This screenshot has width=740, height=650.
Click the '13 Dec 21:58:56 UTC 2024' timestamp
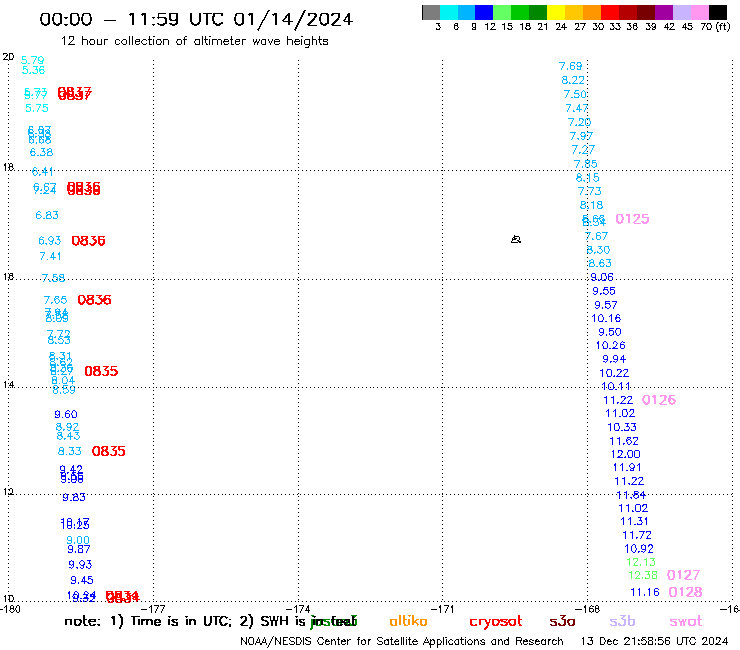click(x=654, y=641)
